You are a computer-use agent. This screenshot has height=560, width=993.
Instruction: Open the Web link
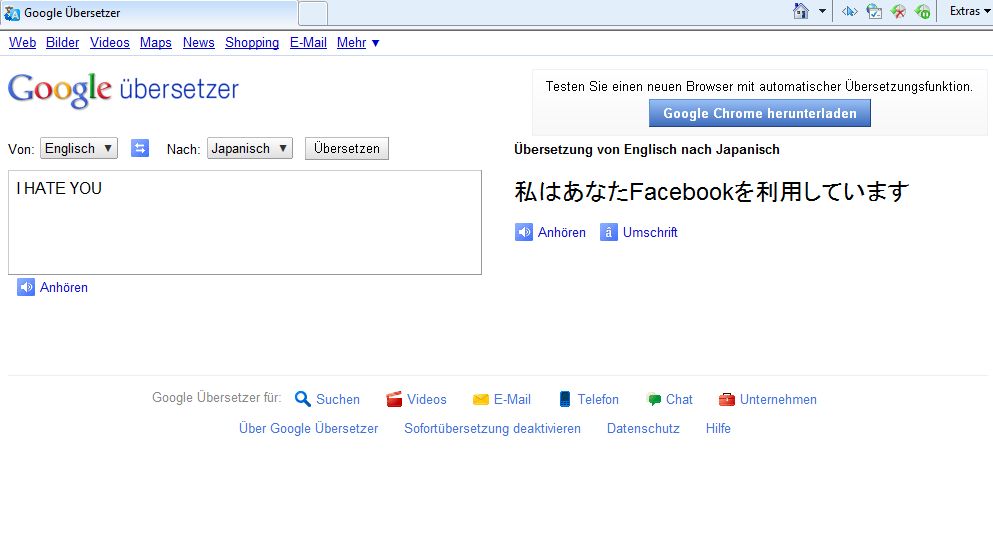click(22, 42)
